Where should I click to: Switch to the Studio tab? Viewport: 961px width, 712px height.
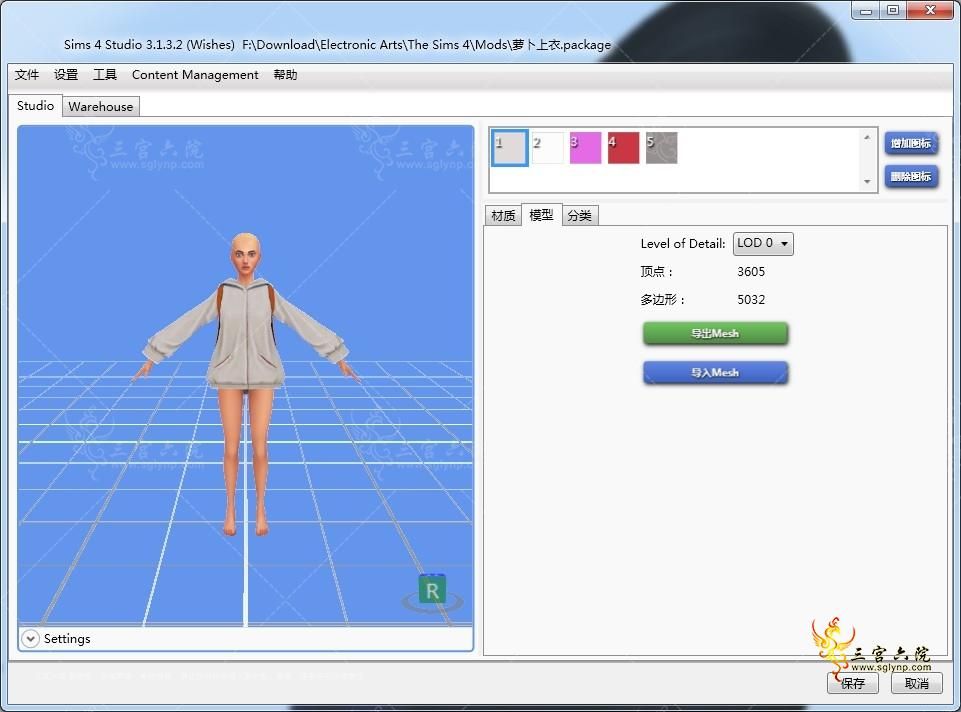click(x=36, y=105)
